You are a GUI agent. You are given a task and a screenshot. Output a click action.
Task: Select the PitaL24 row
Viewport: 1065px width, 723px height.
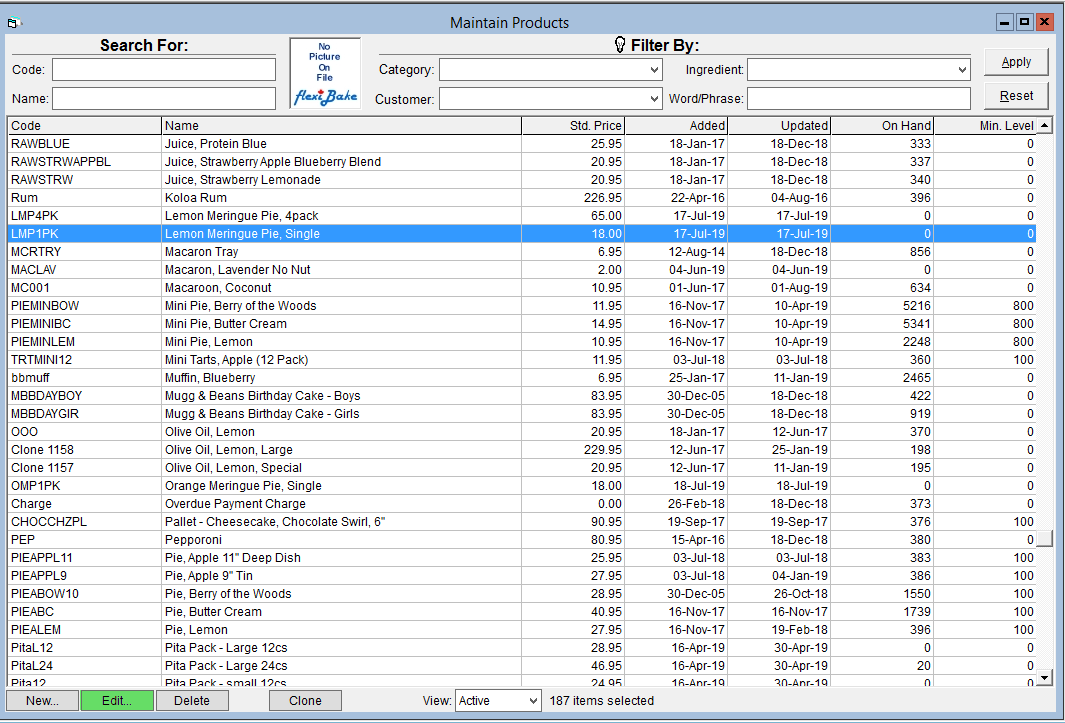coord(522,666)
